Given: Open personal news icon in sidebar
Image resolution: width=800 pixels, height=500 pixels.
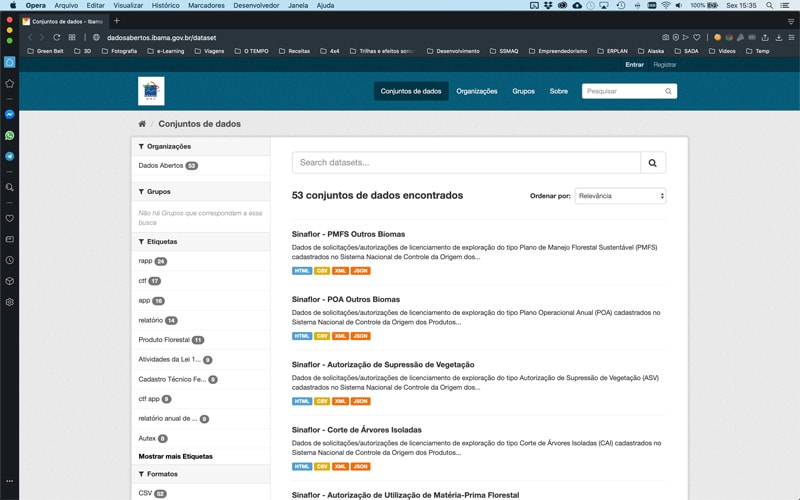Looking at the screenshot, I should 10,239.
